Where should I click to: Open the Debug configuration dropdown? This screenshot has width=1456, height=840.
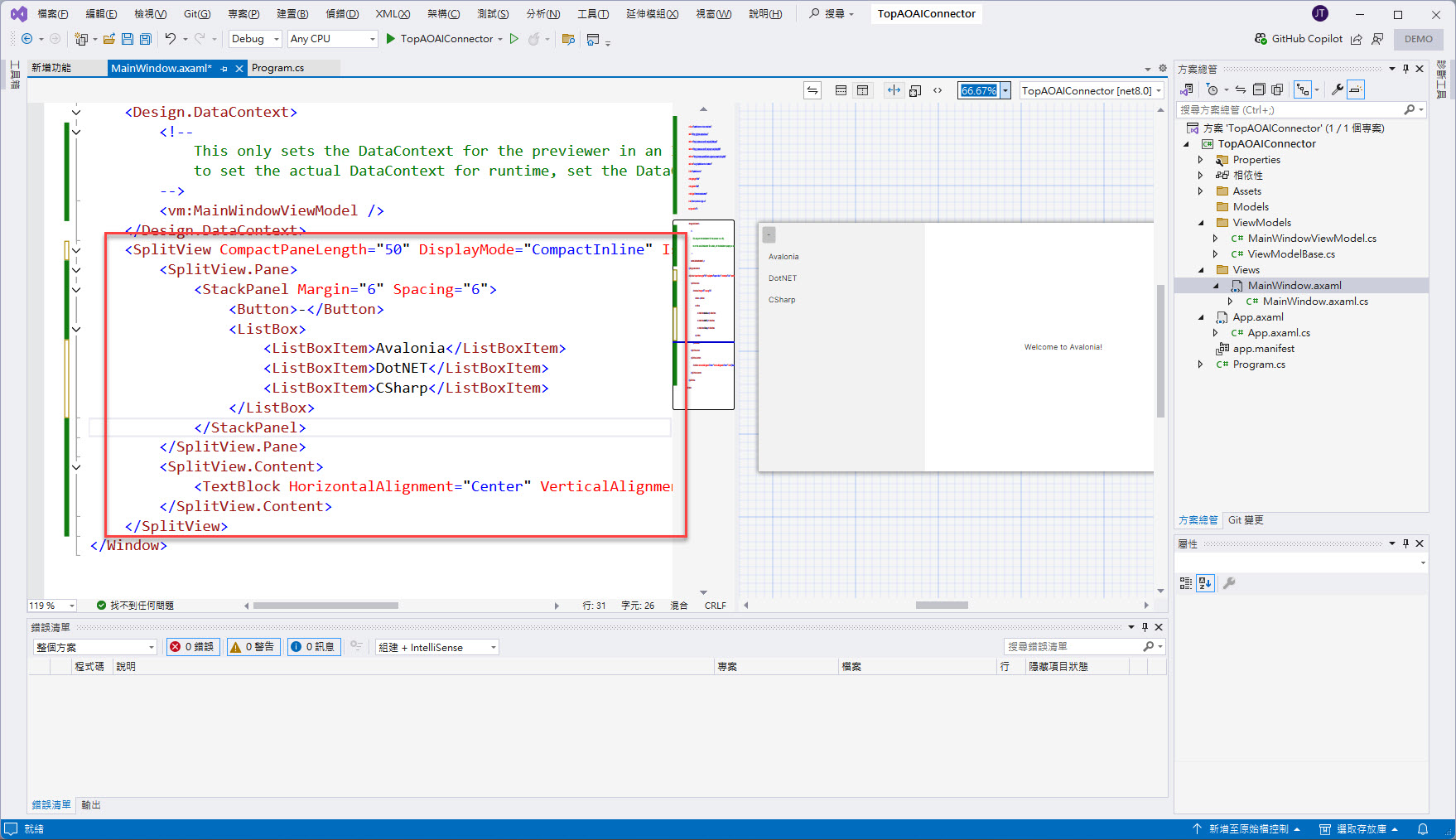(255, 39)
